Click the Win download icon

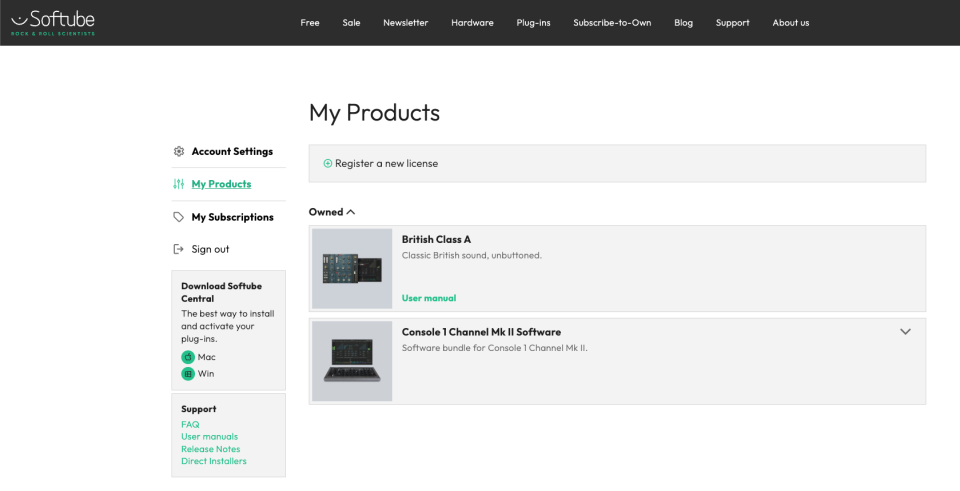(x=187, y=374)
